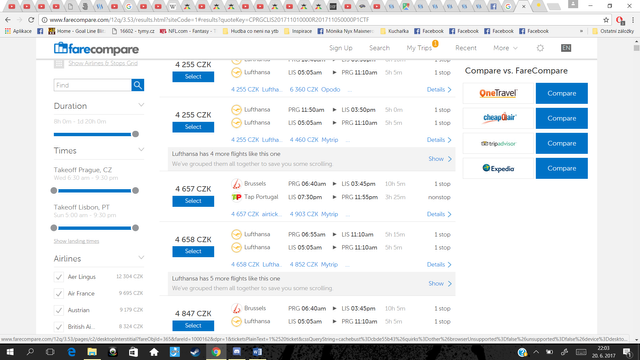Screen dimensions: 640x360
Task: Uncheck the British Airways airline filter
Action: 59,327
